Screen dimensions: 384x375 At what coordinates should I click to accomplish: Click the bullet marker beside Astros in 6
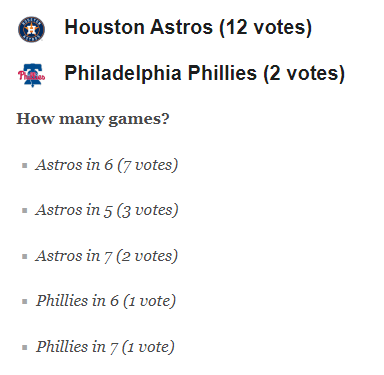pyautogui.click(x=24, y=165)
